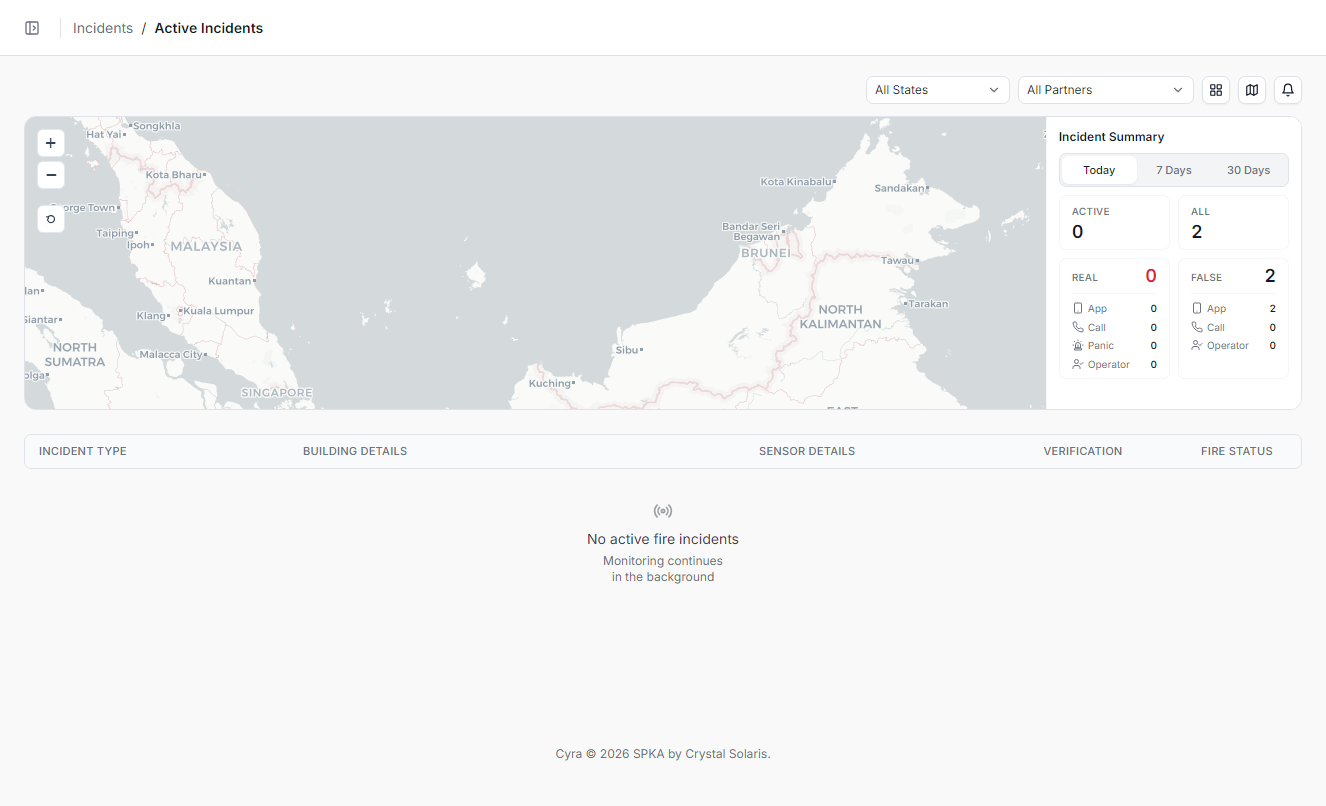This screenshot has width=1326, height=806.
Task: Click the SENSOR DETAILS column header
Action: click(807, 451)
